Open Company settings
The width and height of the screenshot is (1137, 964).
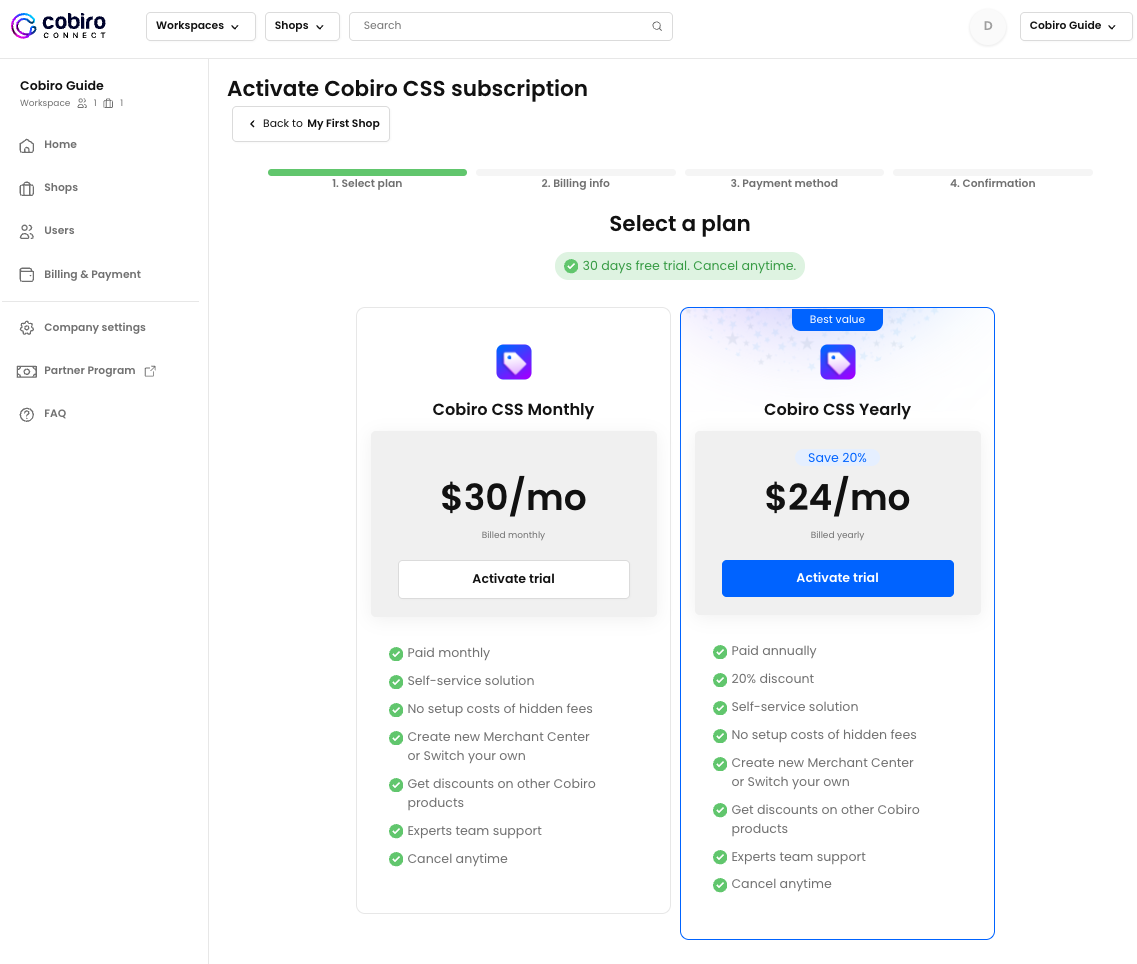pyautogui.click(x=95, y=327)
